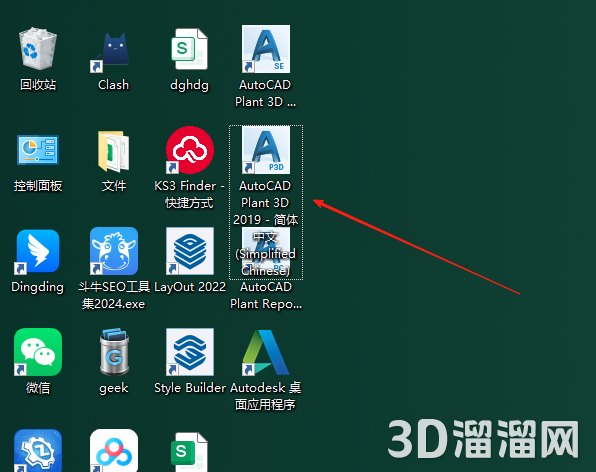Click the "LayOut 2022" label text
Viewport: 596px width, 472px height.
click(190, 287)
